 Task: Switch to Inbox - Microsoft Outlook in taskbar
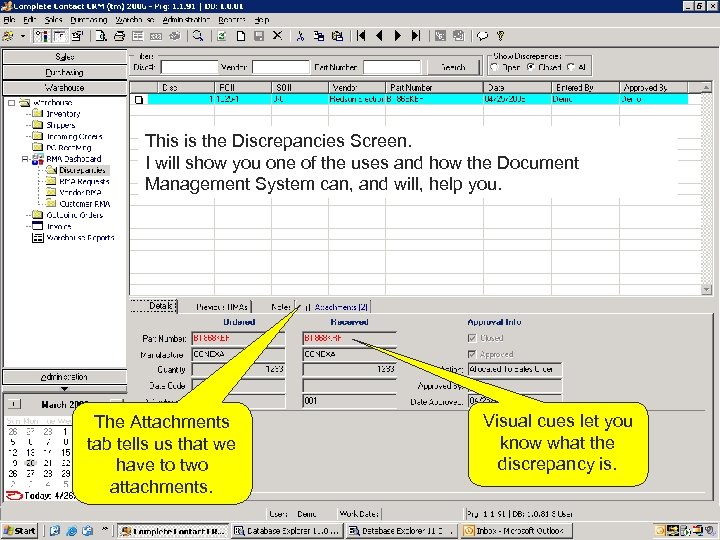[516, 531]
